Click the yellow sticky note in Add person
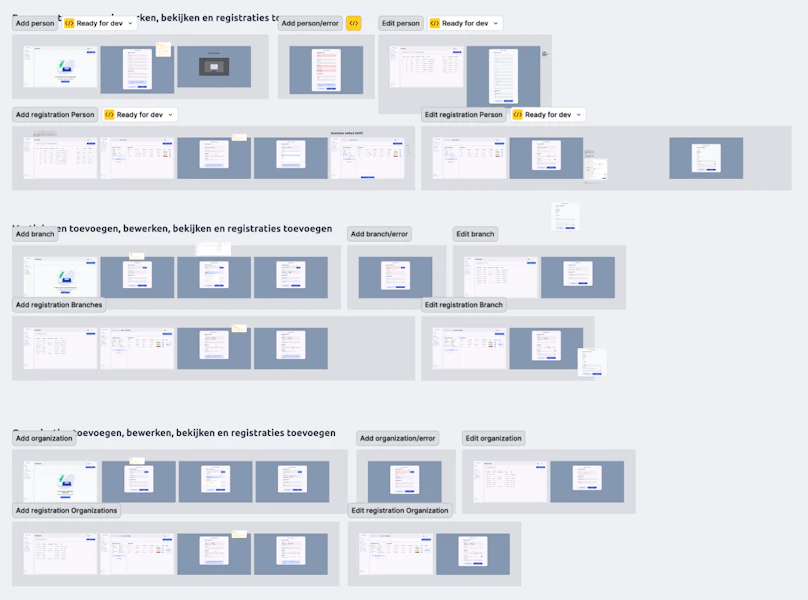The height and width of the screenshot is (600, 808). click(163, 49)
